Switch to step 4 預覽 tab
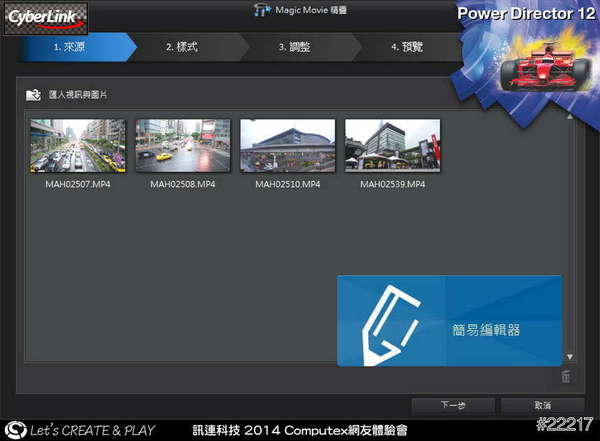This screenshot has width=600, height=441. (x=407, y=47)
